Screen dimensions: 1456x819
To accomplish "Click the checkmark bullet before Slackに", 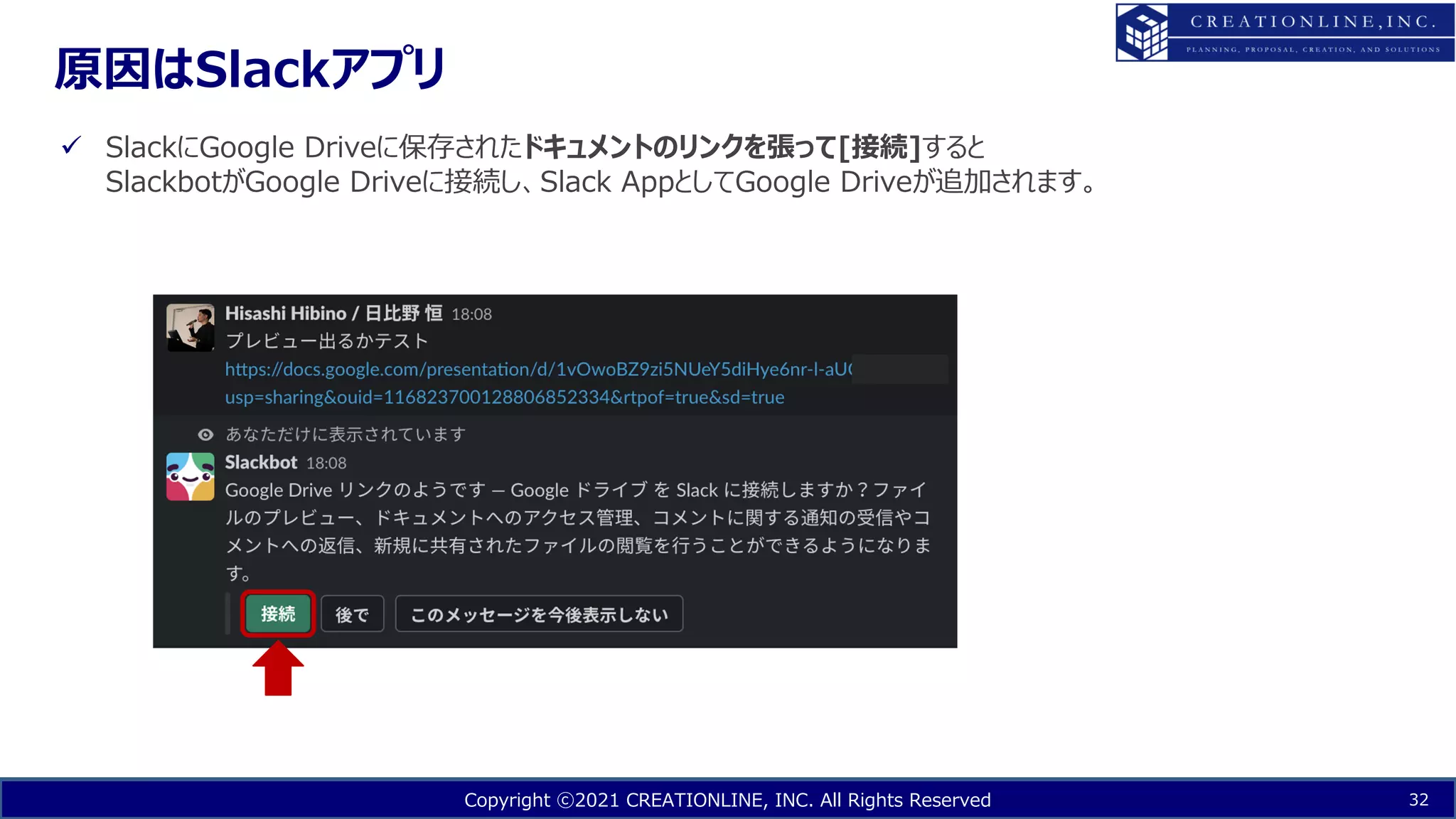I will [72, 146].
